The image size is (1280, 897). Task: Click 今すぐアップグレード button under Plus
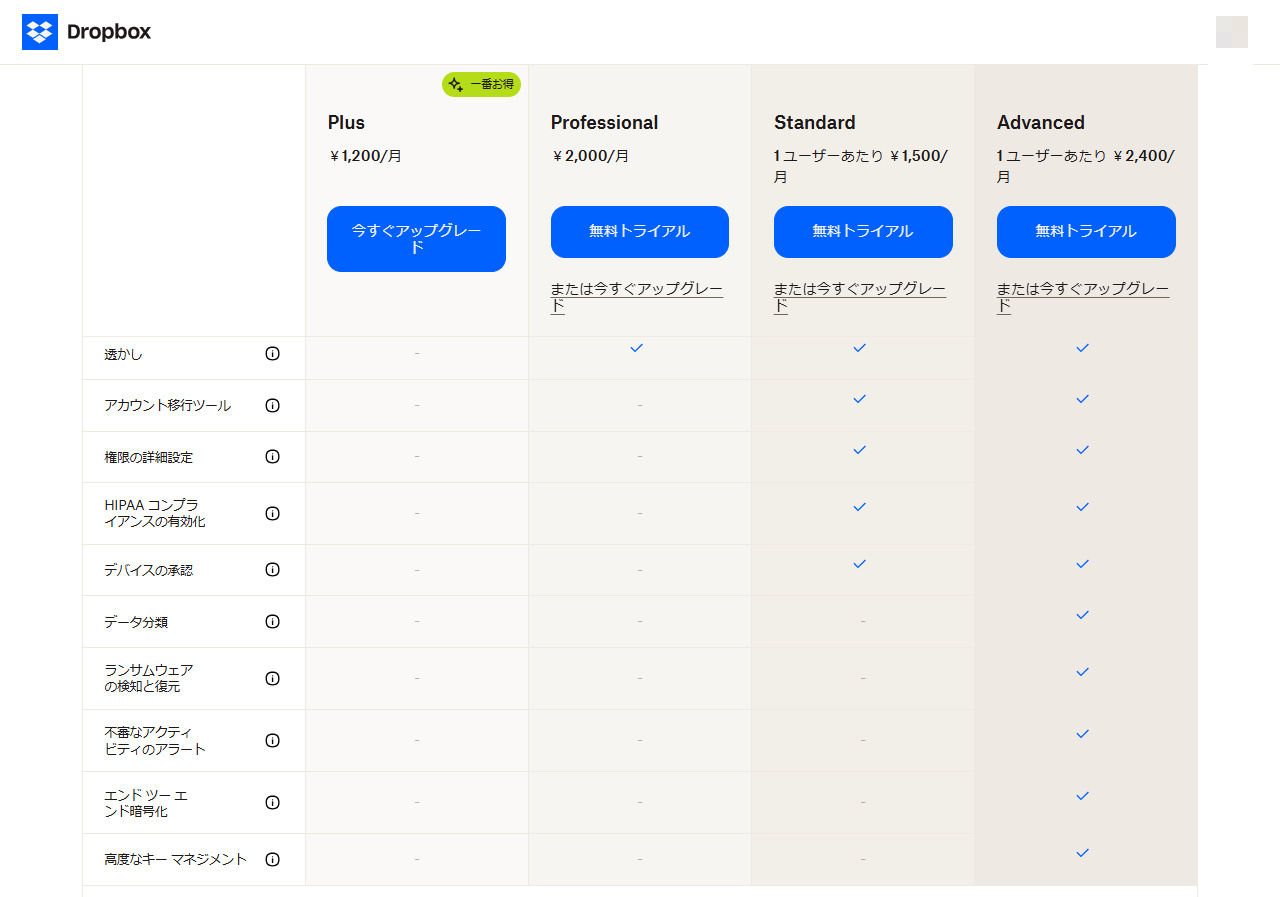click(416, 239)
